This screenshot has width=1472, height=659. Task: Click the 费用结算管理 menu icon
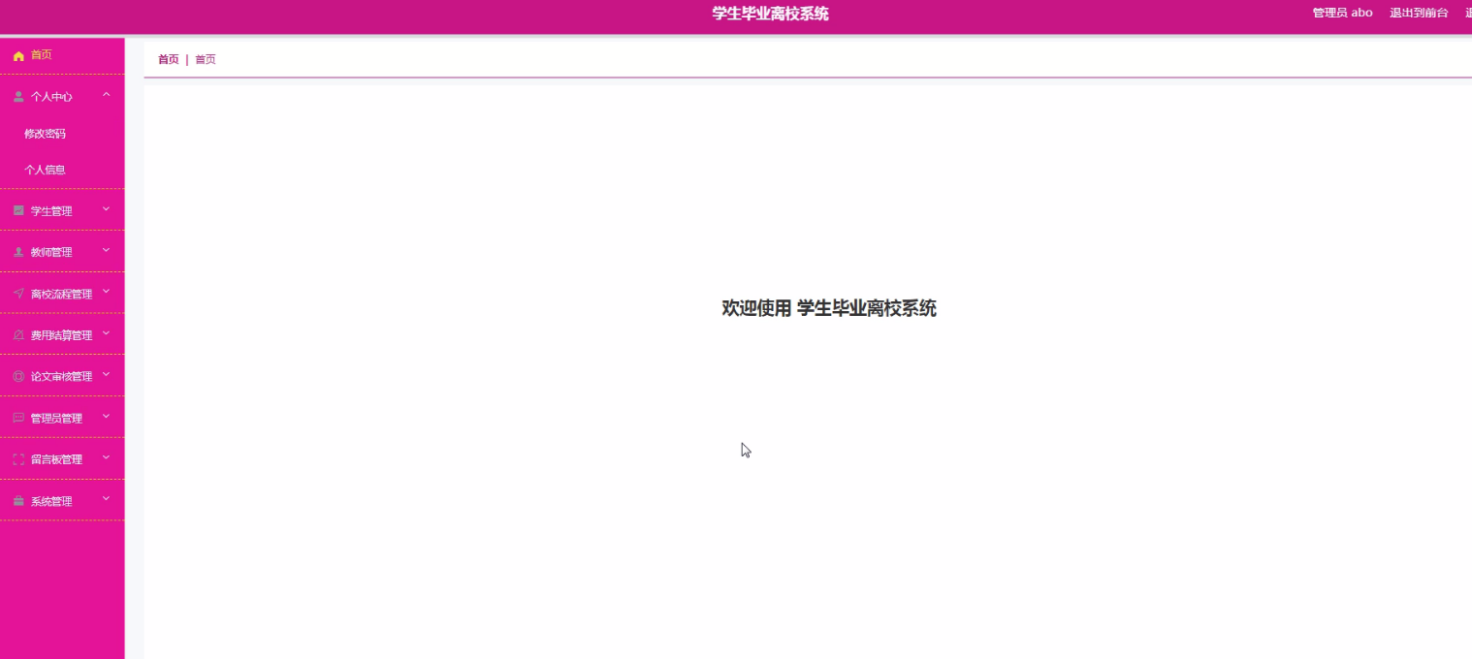[18, 335]
